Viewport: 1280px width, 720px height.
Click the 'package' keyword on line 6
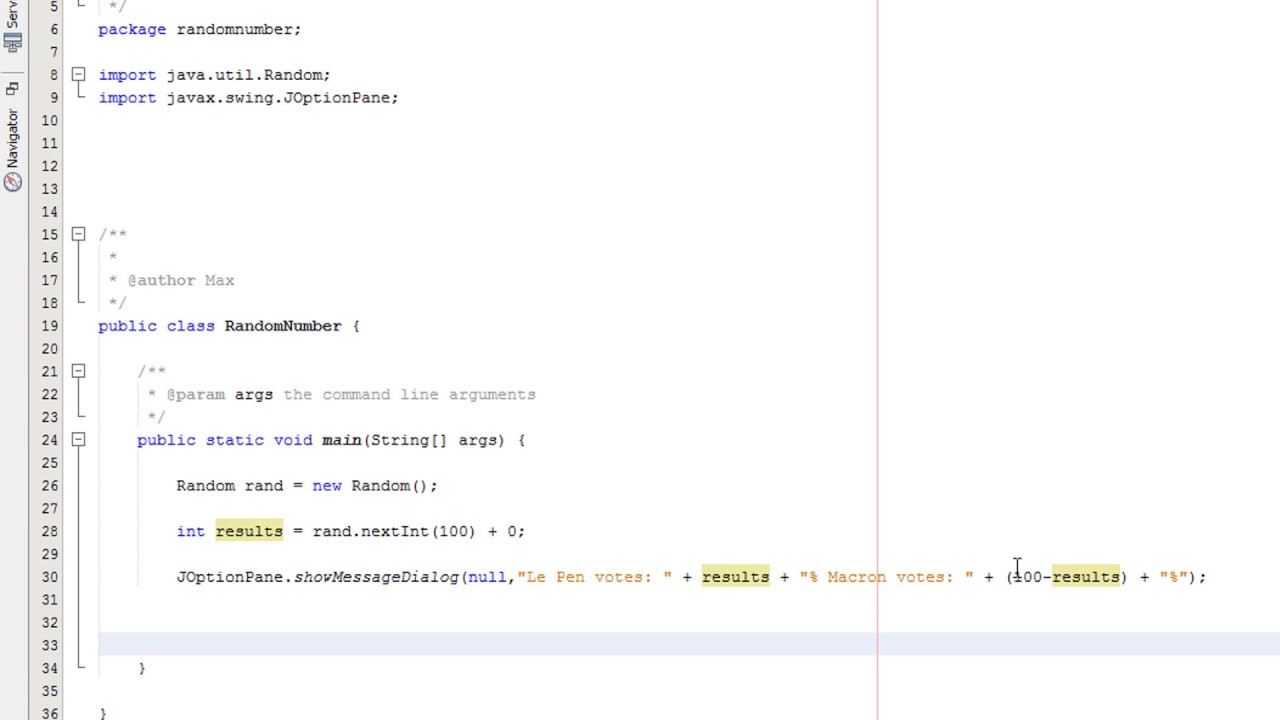click(x=132, y=30)
